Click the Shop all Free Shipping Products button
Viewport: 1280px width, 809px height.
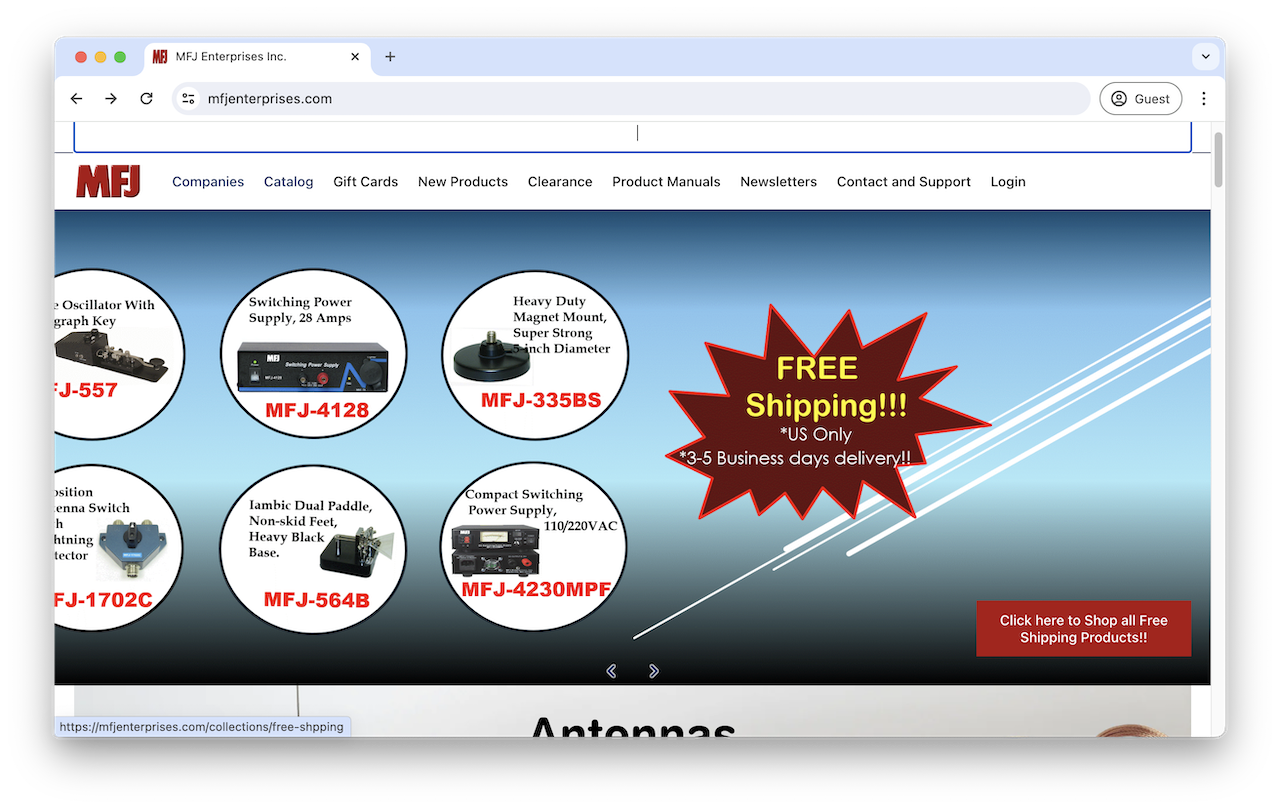[1083, 629]
